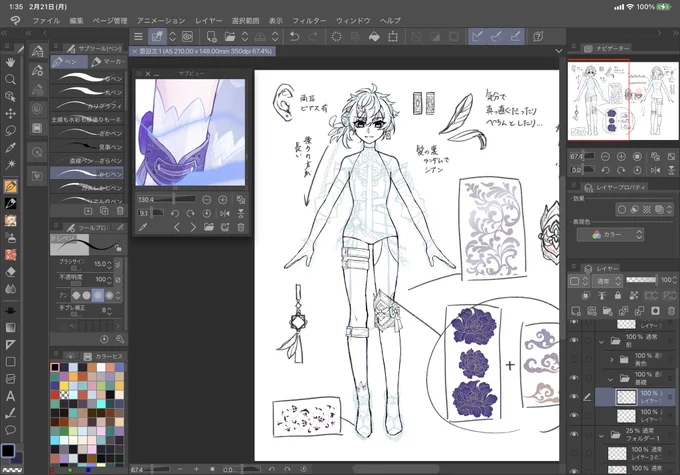Screen dimensions: 680x475
Task: Select the Move Layer tool
Action: click(x=10, y=114)
